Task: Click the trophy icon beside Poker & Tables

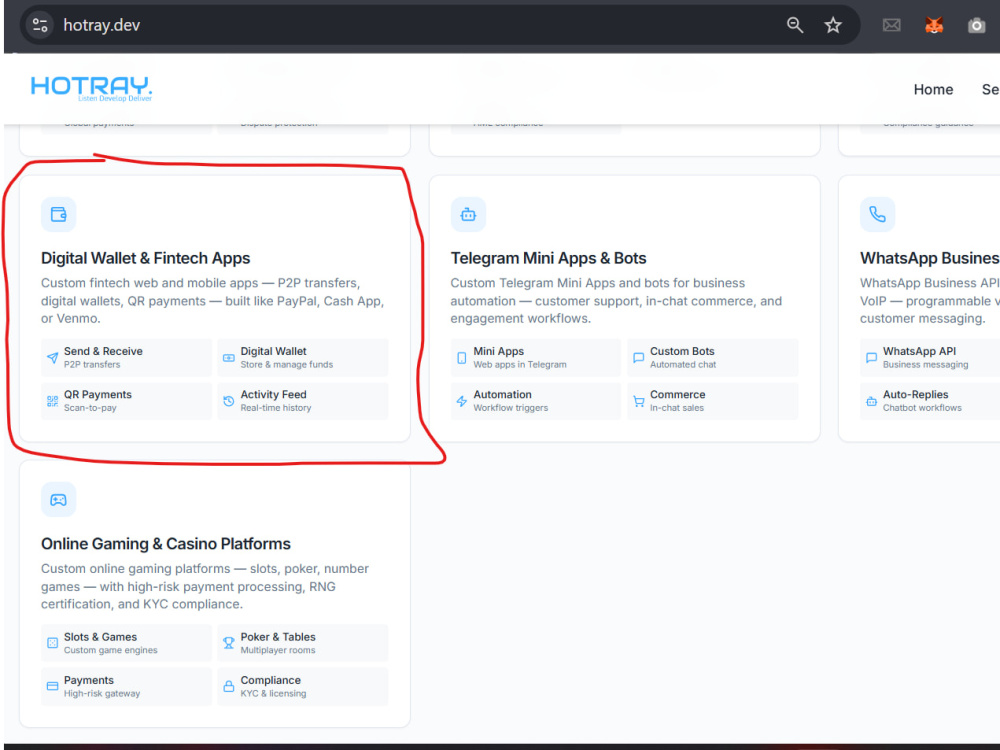Action: point(228,643)
